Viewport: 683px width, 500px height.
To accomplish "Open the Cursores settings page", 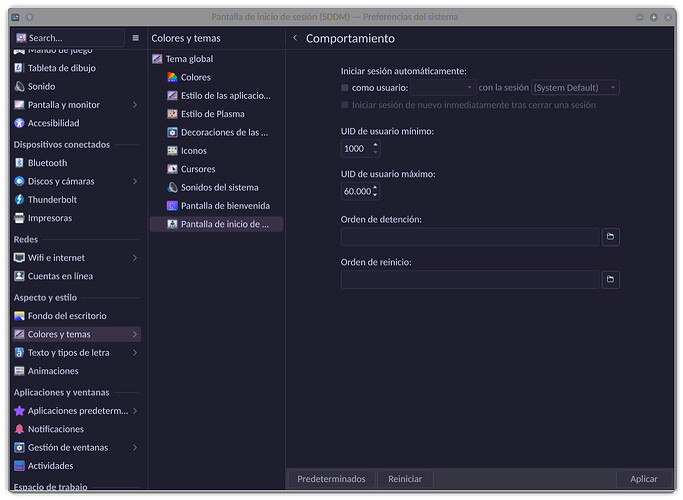I will click(198, 169).
